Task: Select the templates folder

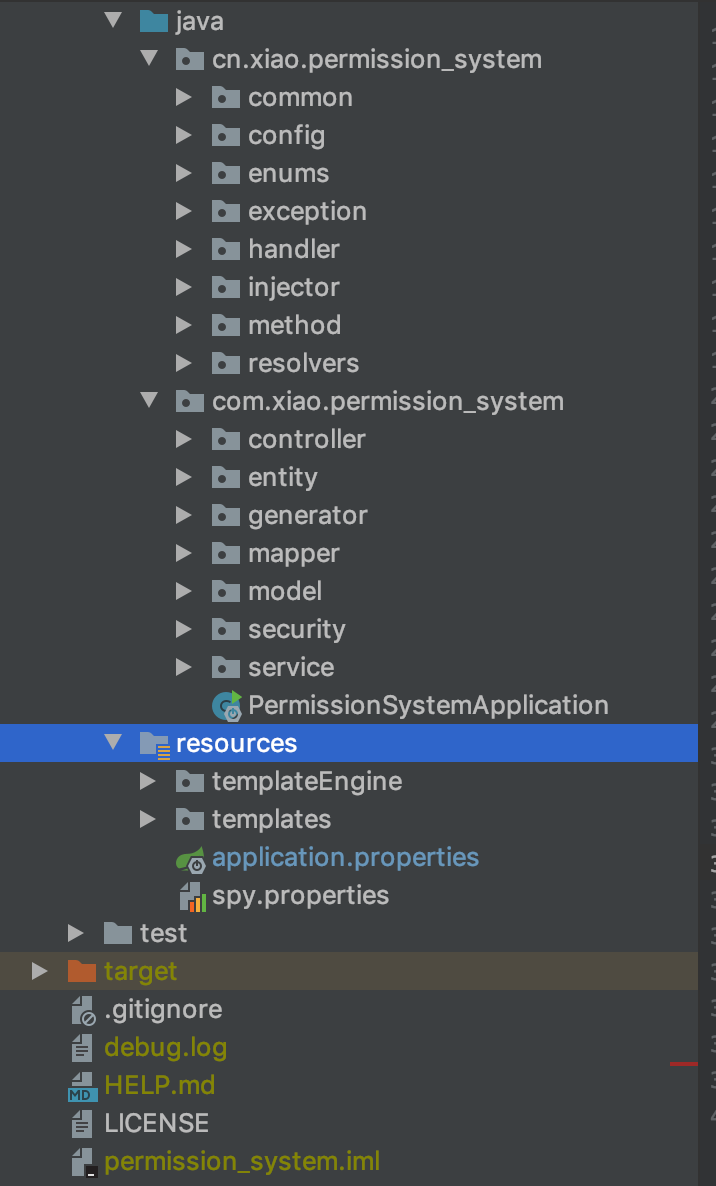Action: (x=271, y=820)
